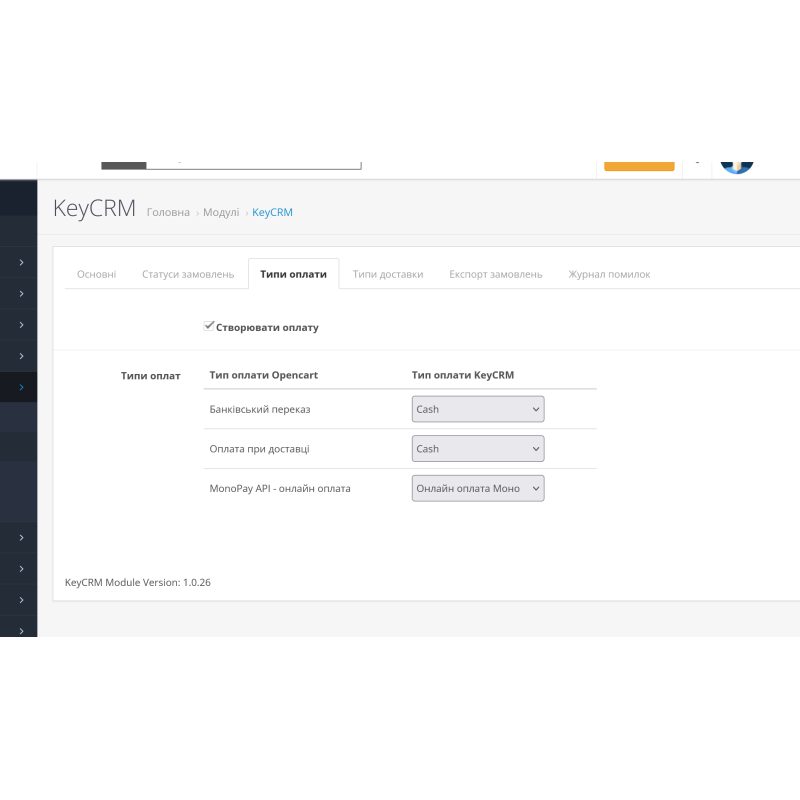This screenshot has height=800, width=800.
Task: Open the "Модулі" breadcrumb link
Action: coord(220,212)
